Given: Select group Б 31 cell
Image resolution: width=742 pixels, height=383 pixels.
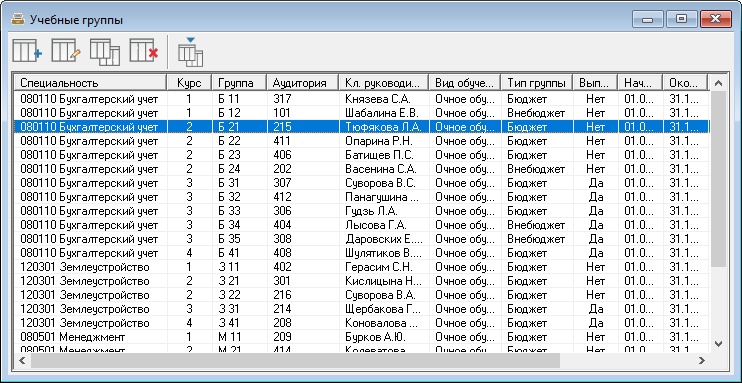Looking at the screenshot, I should pos(239,183).
